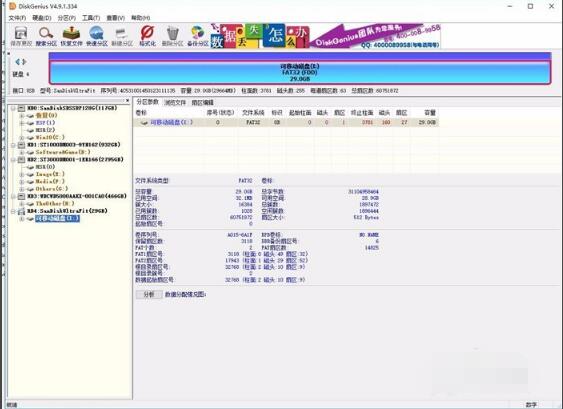Choose the Format (格式化) toolbar icon
This screenshot has width=563, height=409.
pos(147,36)
